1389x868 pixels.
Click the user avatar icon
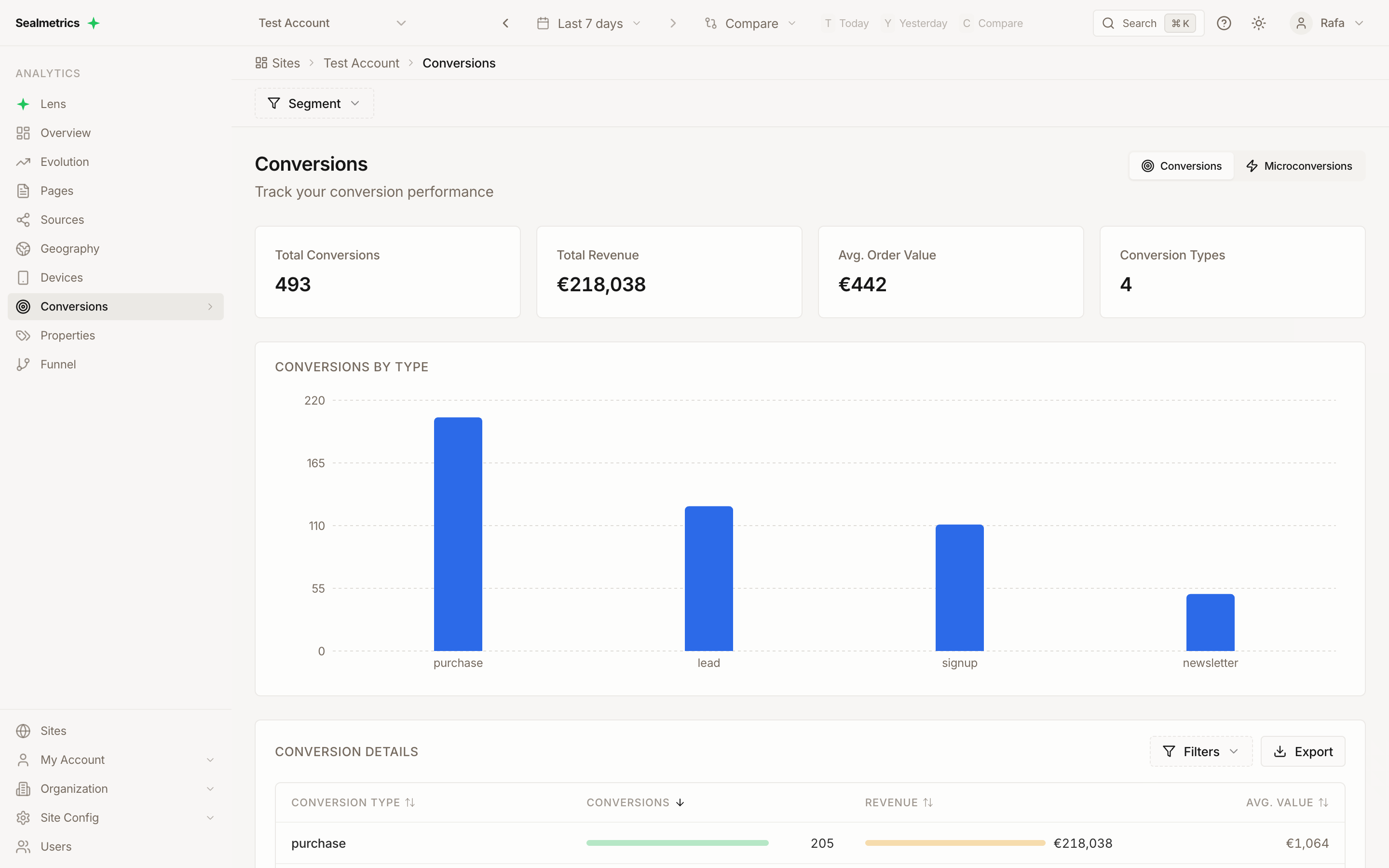click(x=1301, y=23)
